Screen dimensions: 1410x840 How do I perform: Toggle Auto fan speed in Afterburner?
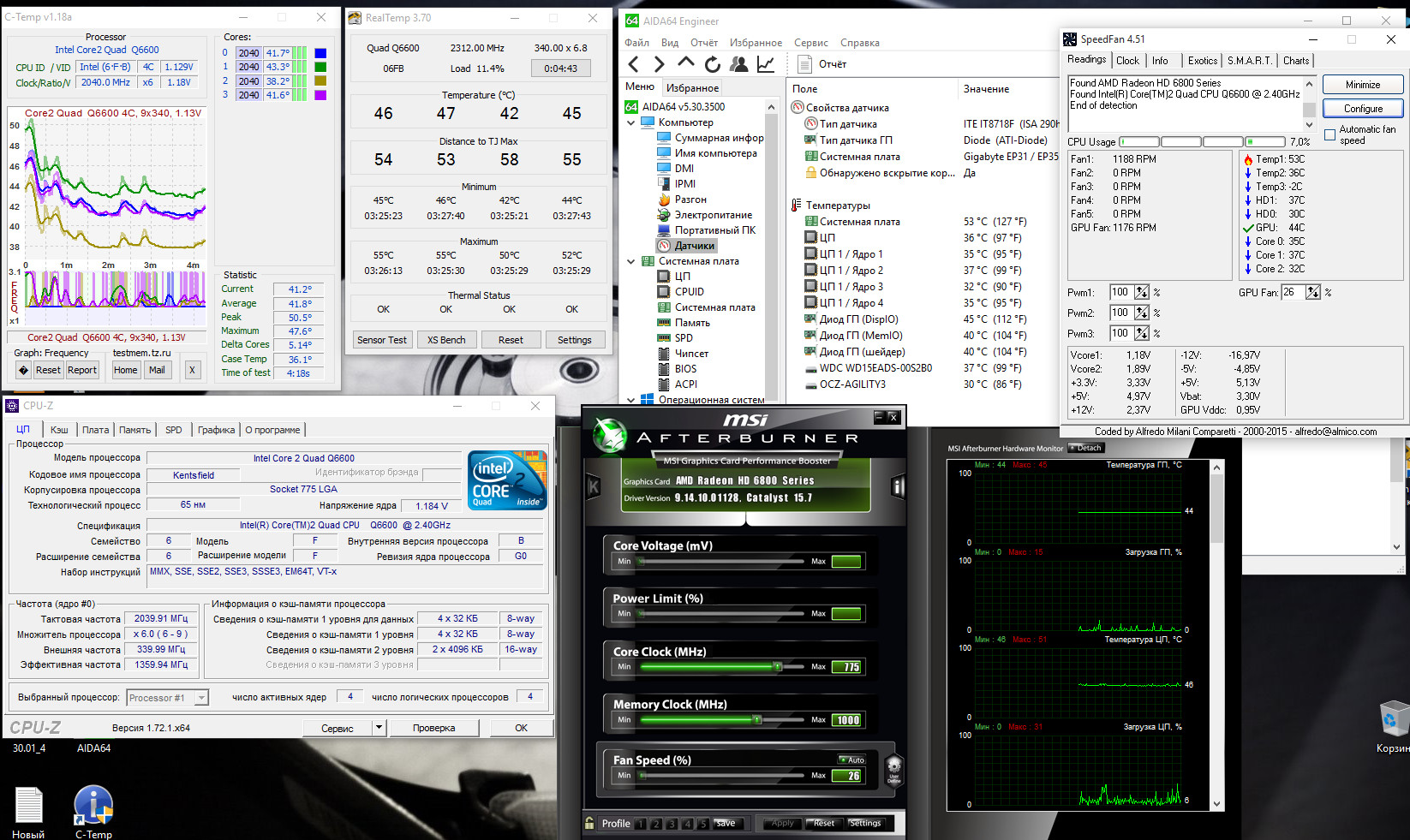[851, 760]
